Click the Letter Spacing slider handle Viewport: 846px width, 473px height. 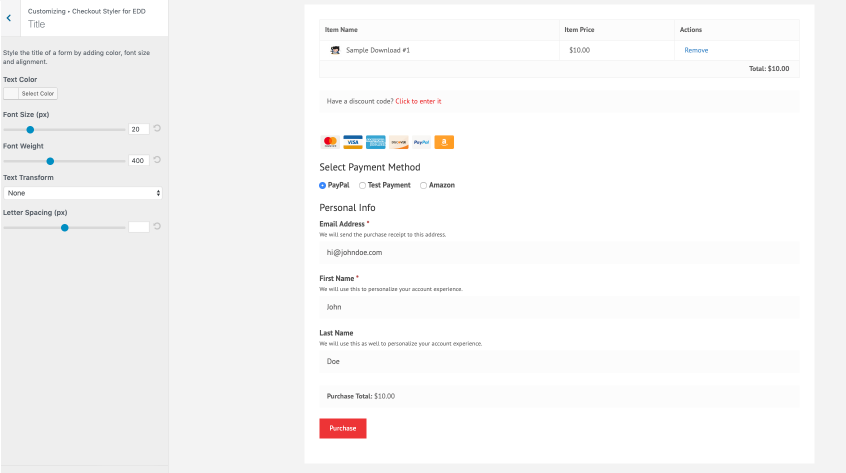coord(65,228)
